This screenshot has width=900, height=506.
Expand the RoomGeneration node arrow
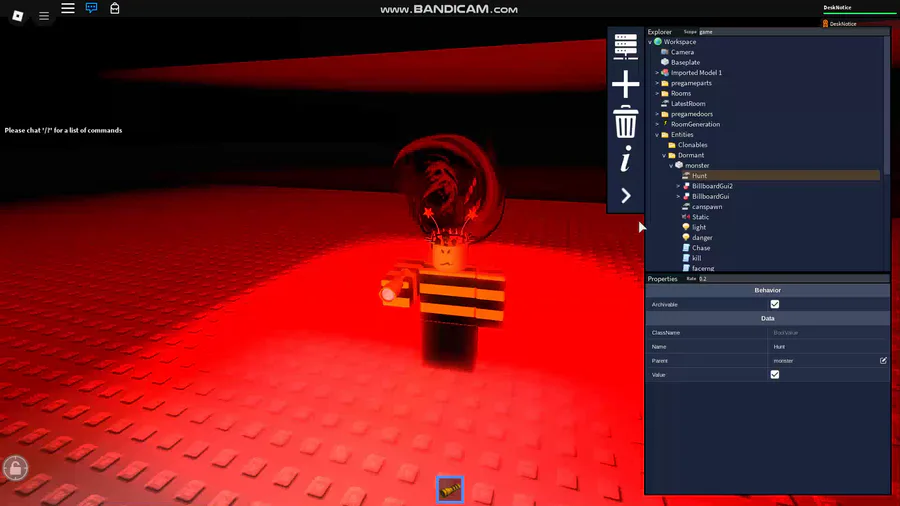coord(657,124)
